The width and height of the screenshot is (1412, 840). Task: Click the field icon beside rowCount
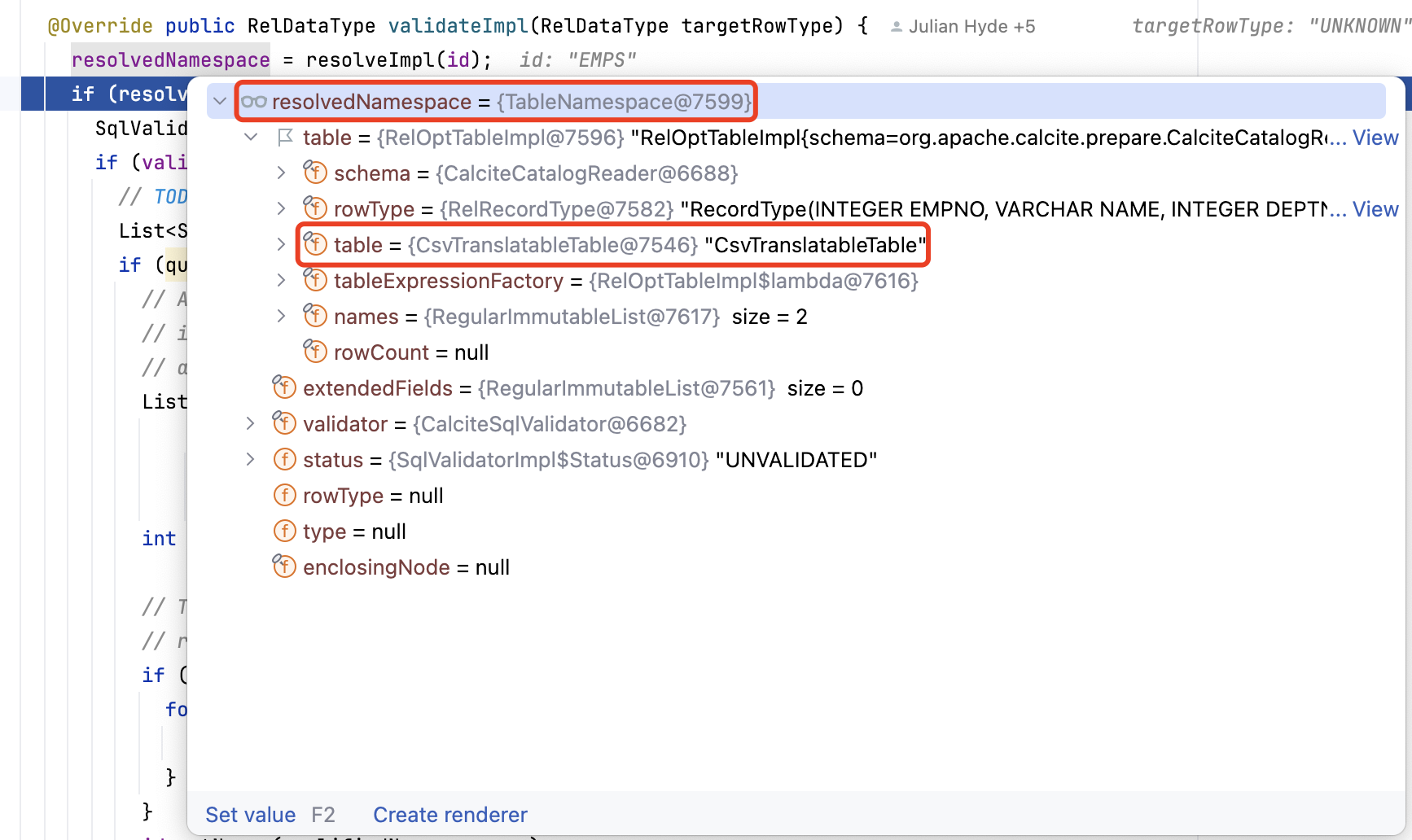pyautogui.click(x=315, y=352)
